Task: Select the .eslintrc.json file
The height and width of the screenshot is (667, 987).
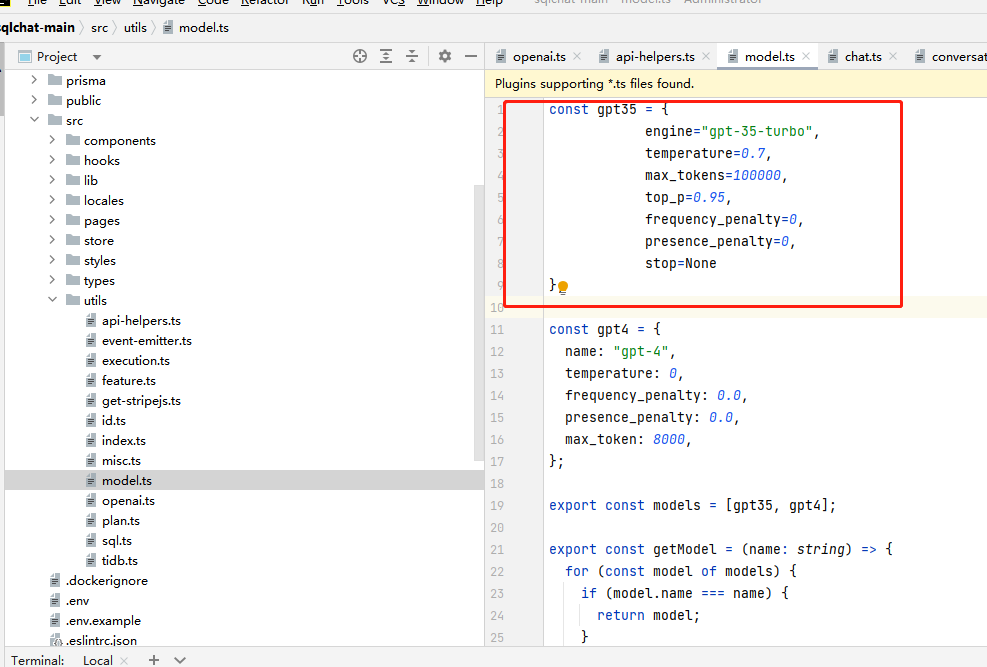Action: tap(101, 641)
